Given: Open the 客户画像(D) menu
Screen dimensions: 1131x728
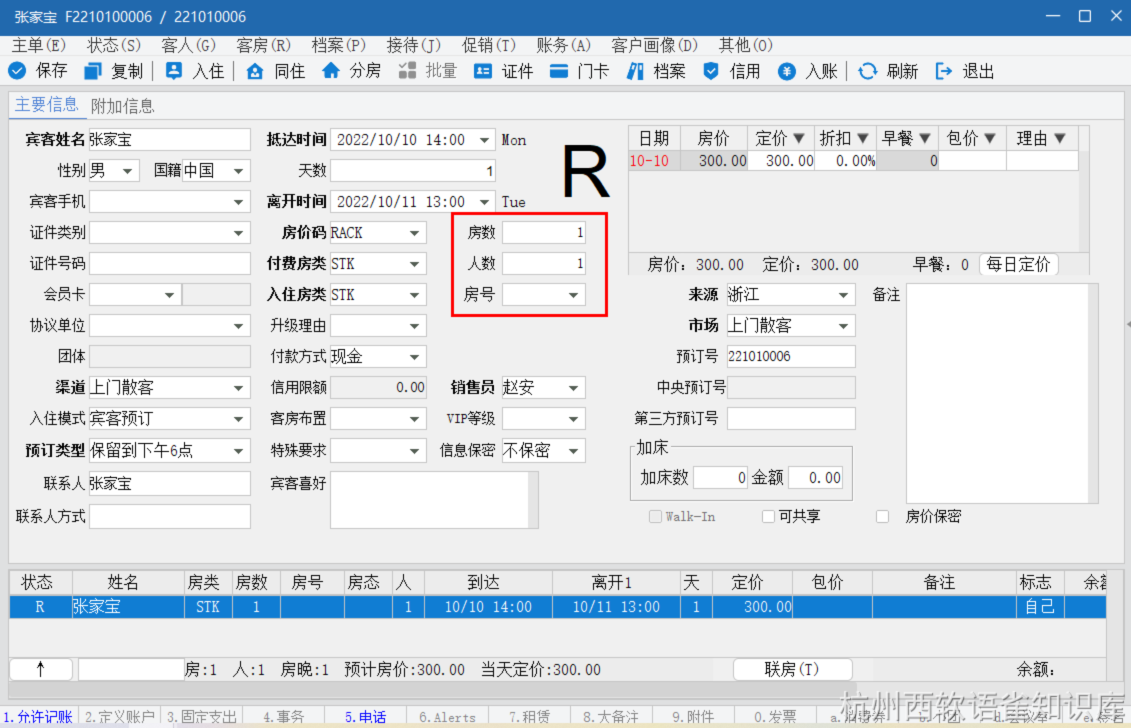Looking at the screenshot, I should 655,45.
